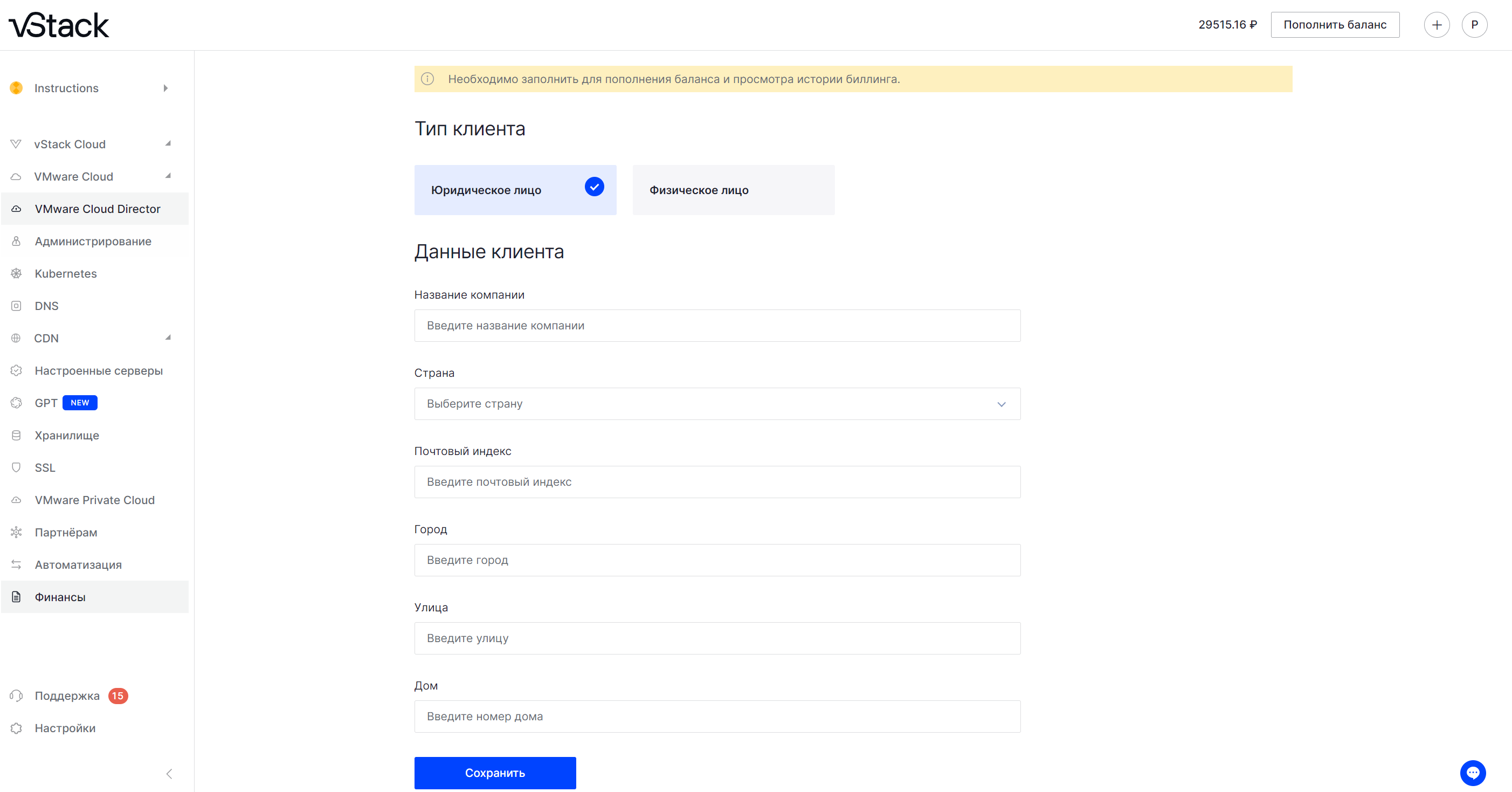Click the NEW badge next to GPT
The width and height of the screenshot is (1512, 792).
click(x=80, y=402)
